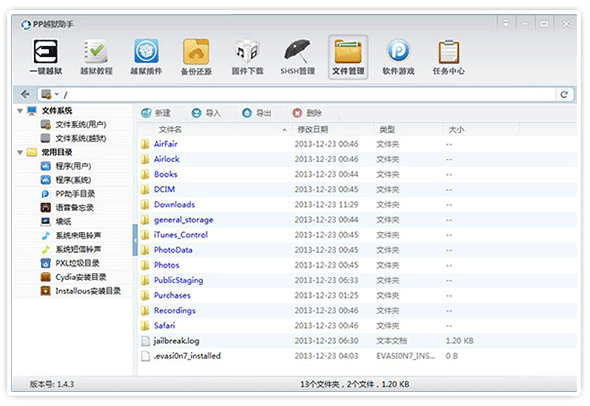
Task: Collapse the 常用目录 tree node
Action: pos(20,152)
